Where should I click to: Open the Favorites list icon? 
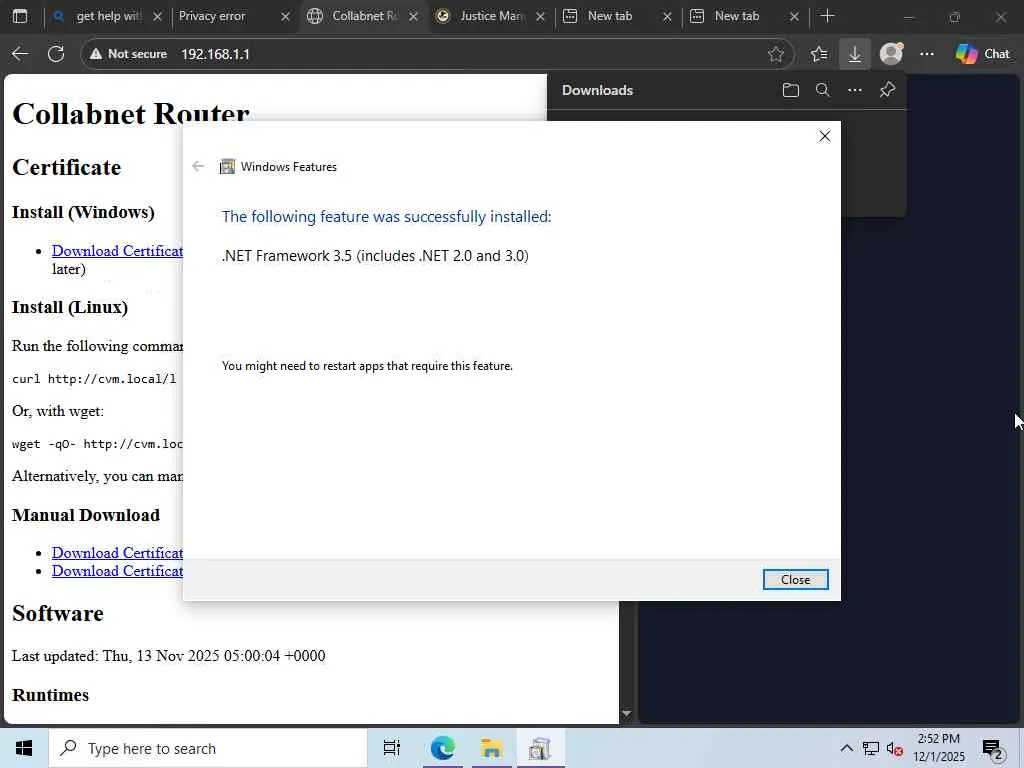[818, 54]
